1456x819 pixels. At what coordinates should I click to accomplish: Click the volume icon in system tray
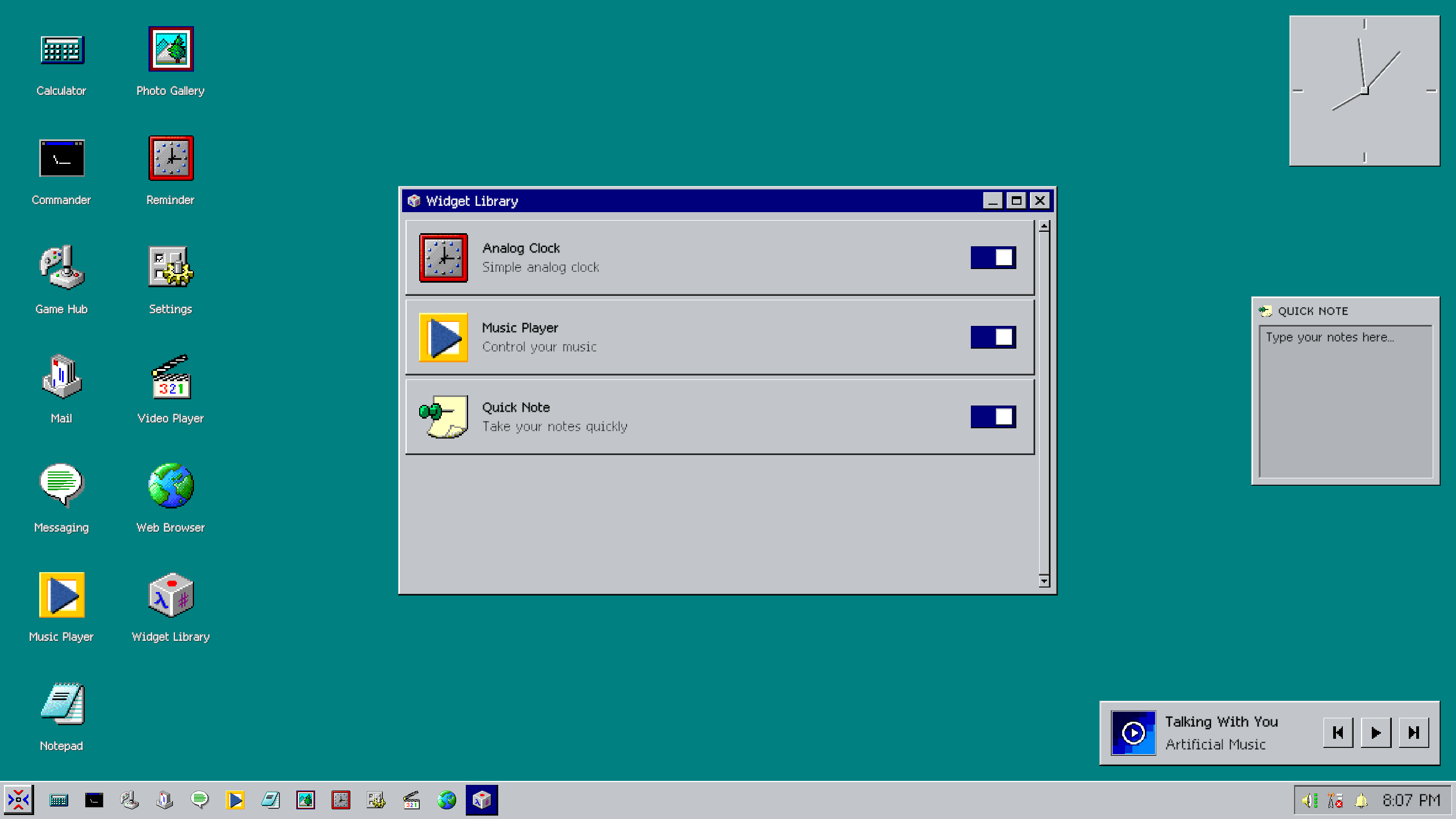1309,801
